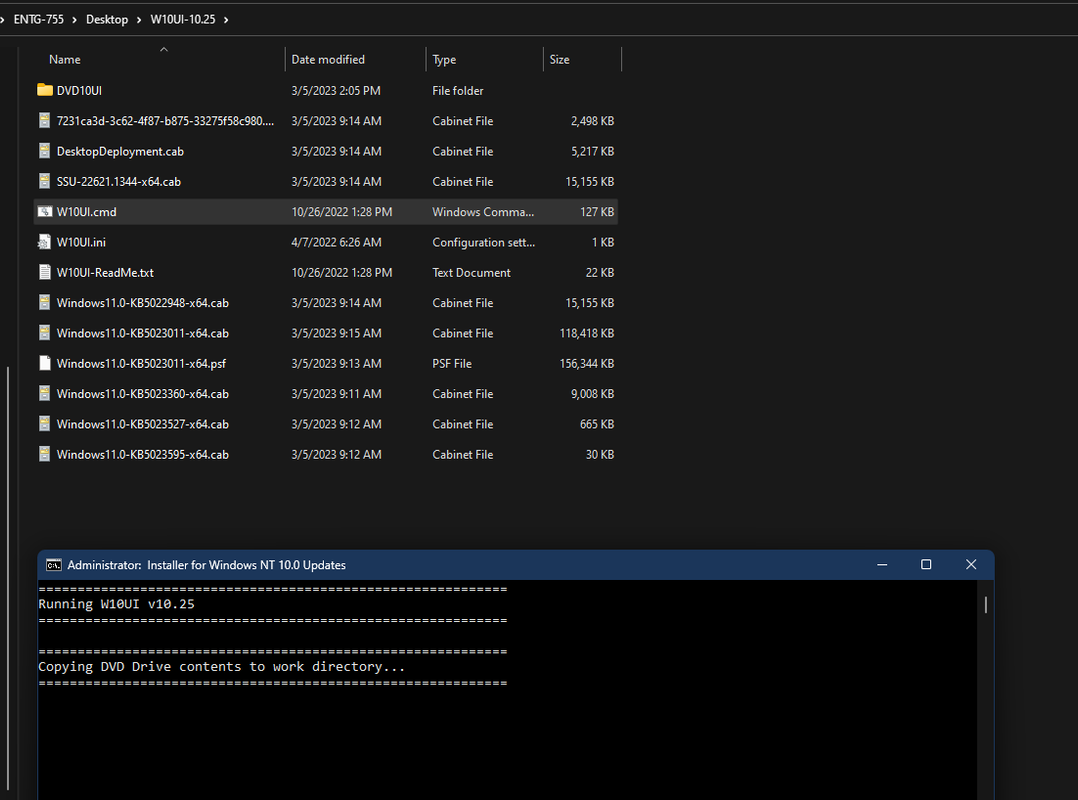Expand chevron after Desktop breadcrumb
The width and height of the screenshot is (1078, 800).
139,19
